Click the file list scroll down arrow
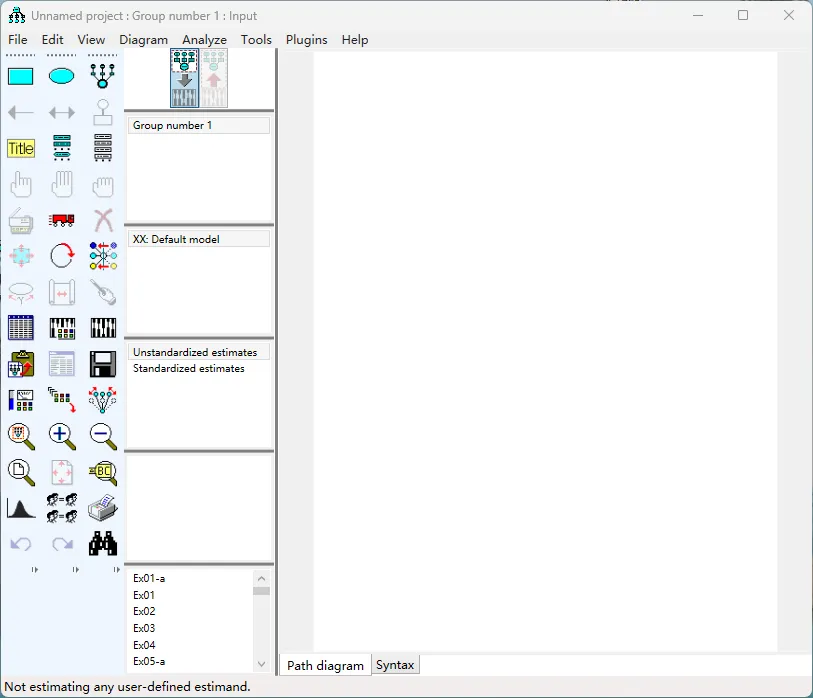813x698 pixels. [261, 664]
